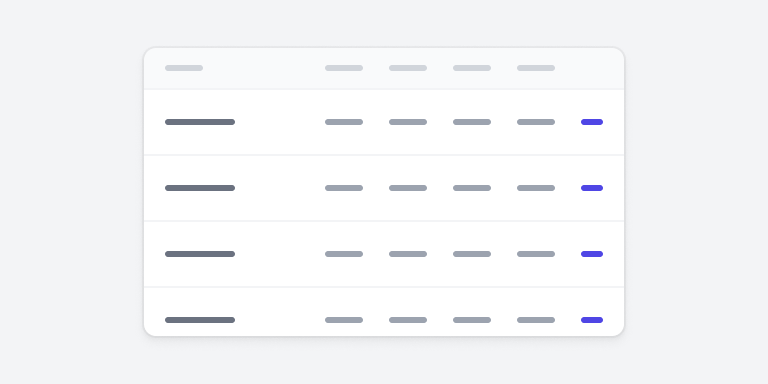Click the third column header placeholder

pyautogui.click(x=408, y=68)
